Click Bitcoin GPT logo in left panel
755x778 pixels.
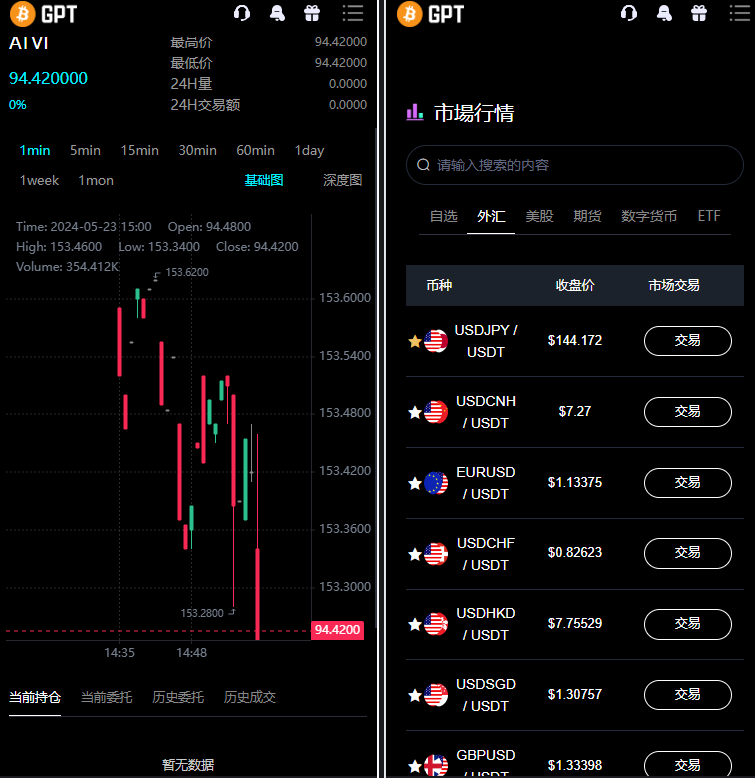click(44, 14)
